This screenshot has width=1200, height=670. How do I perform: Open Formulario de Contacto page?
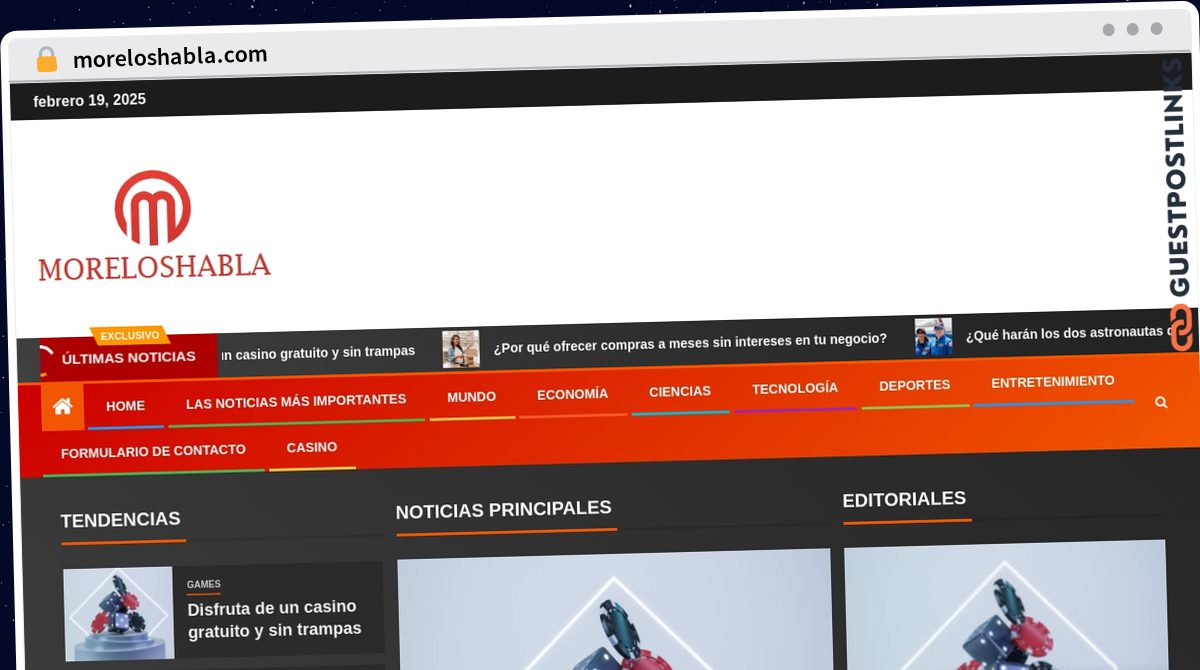click(153, 451)
